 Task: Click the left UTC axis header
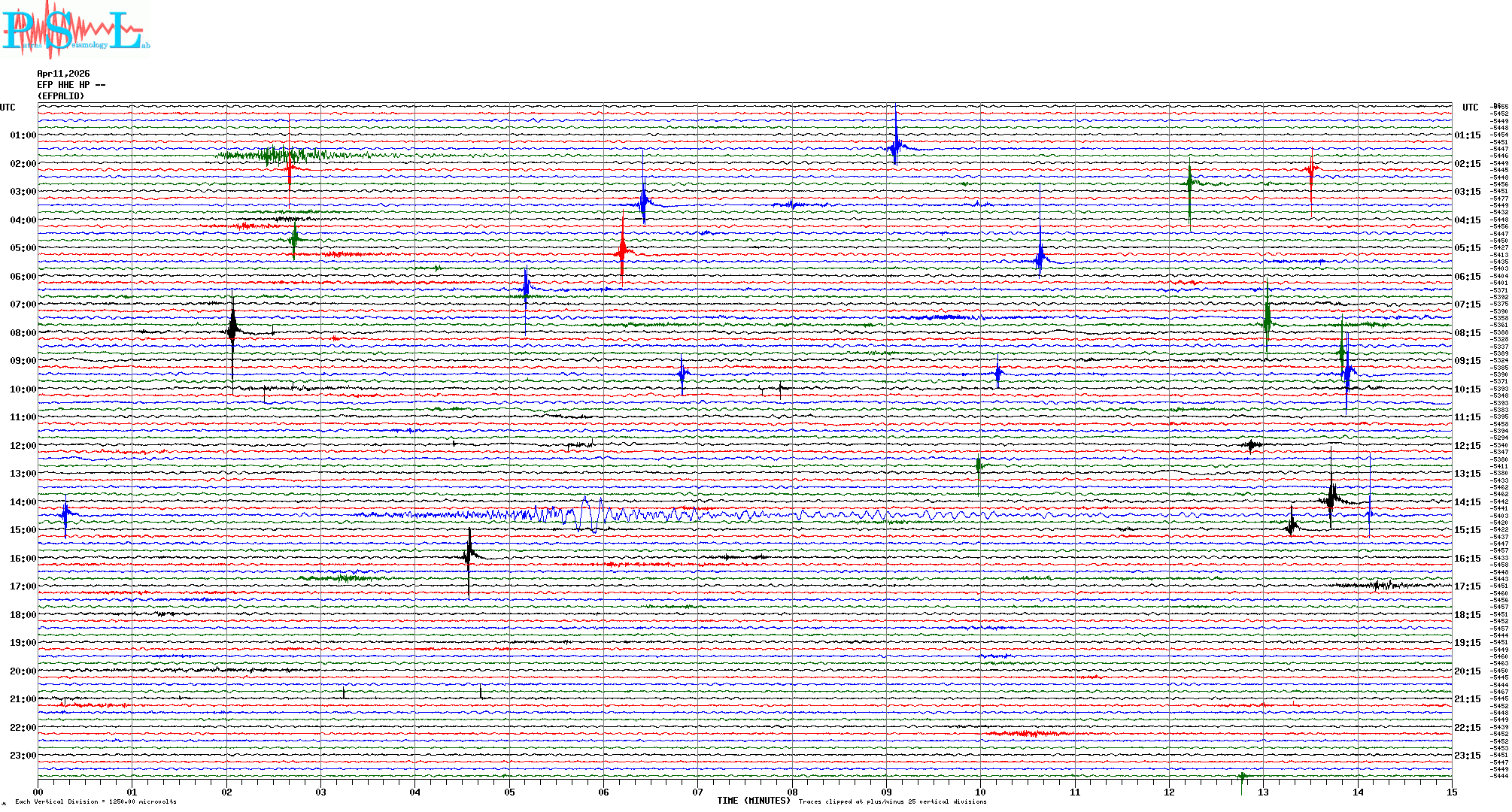[8, 108]
